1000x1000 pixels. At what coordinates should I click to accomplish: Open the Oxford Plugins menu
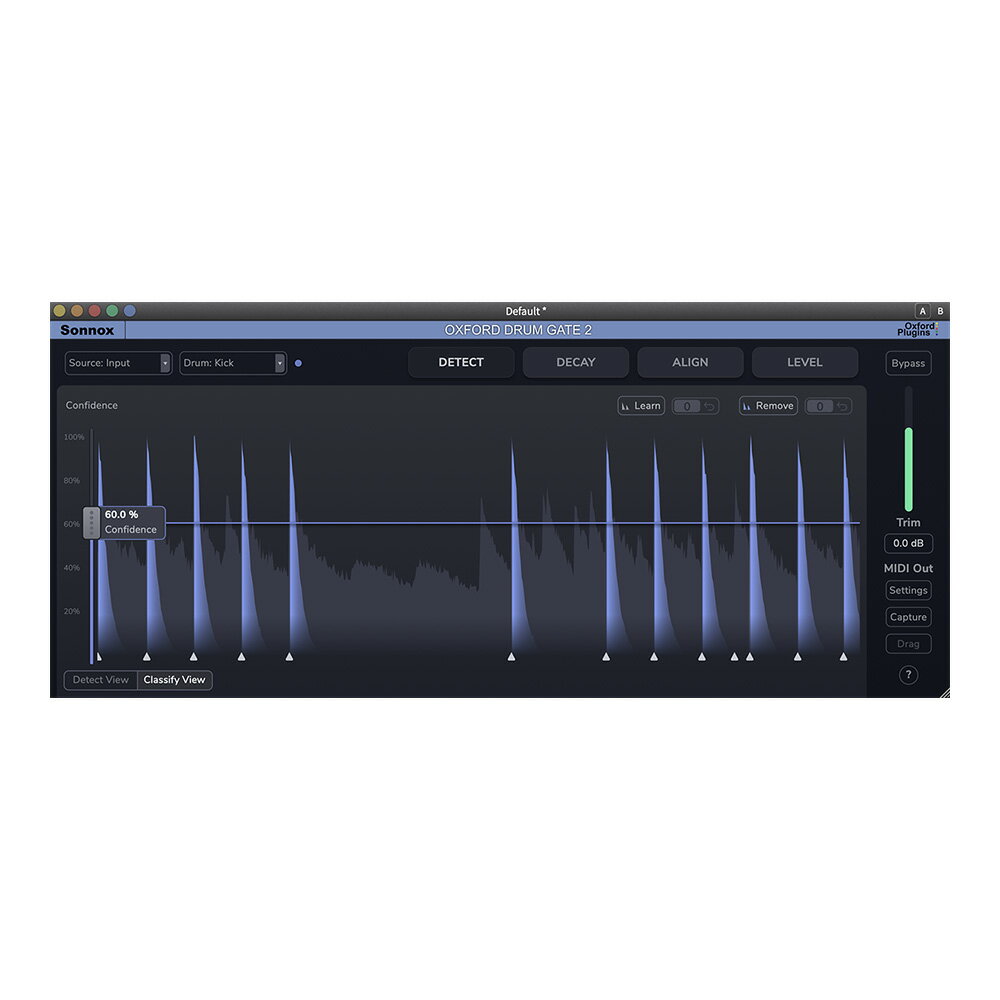point(918,330)
